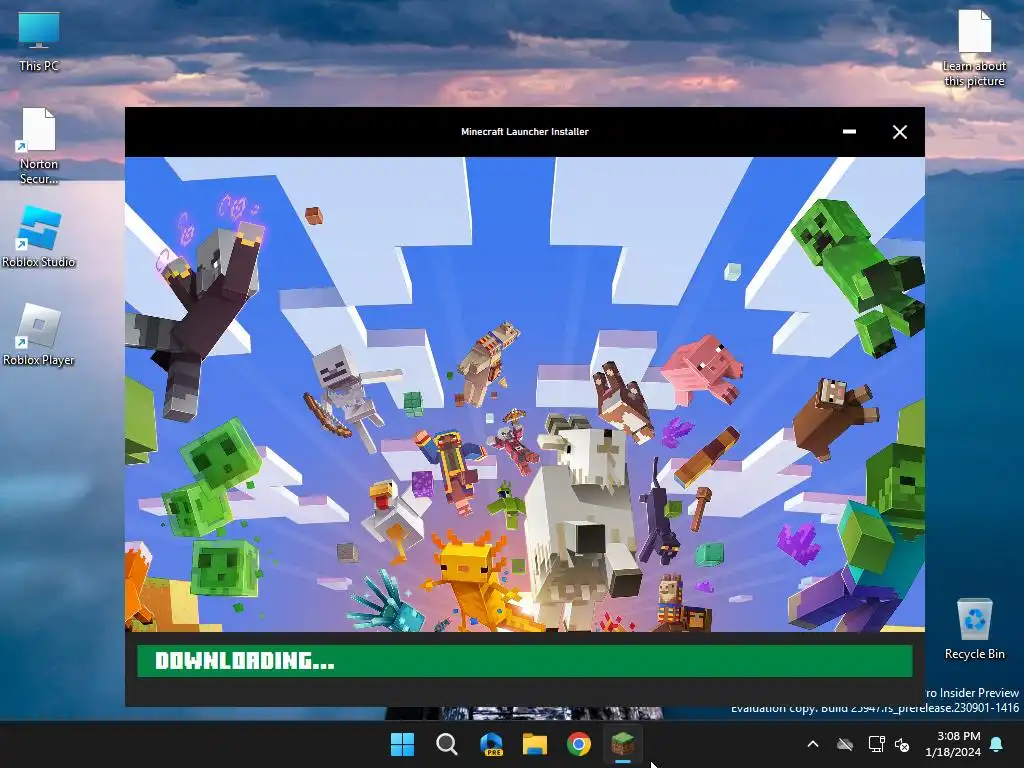Image resolution: width=1024 pixels, height=768 pixels.
Task: Click the OneDrive cloud tray icon
Action: coord(845,744)
